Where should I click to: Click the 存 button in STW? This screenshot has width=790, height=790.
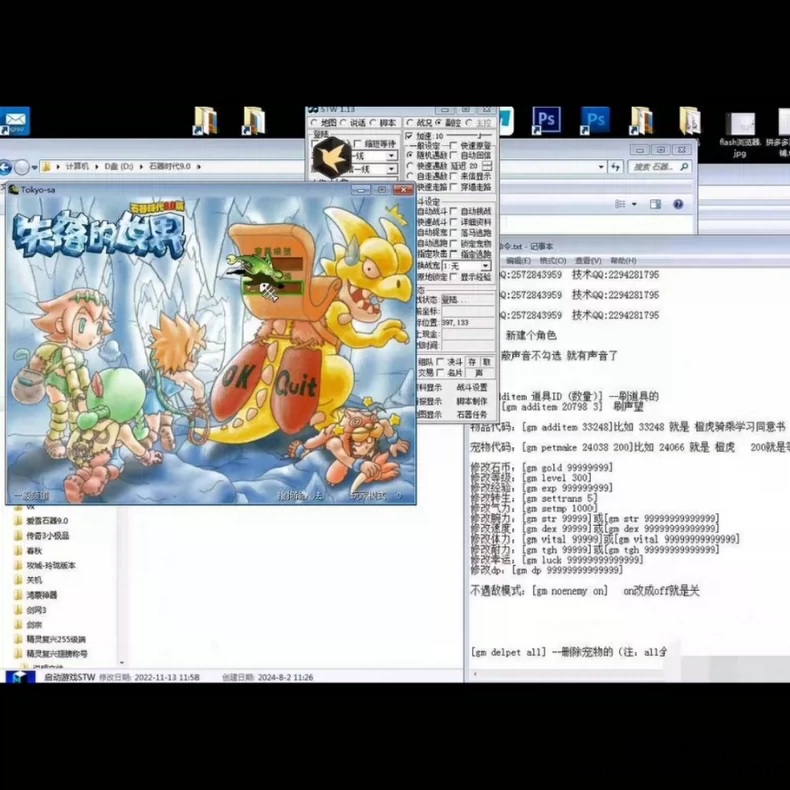(x=472, y=362)
